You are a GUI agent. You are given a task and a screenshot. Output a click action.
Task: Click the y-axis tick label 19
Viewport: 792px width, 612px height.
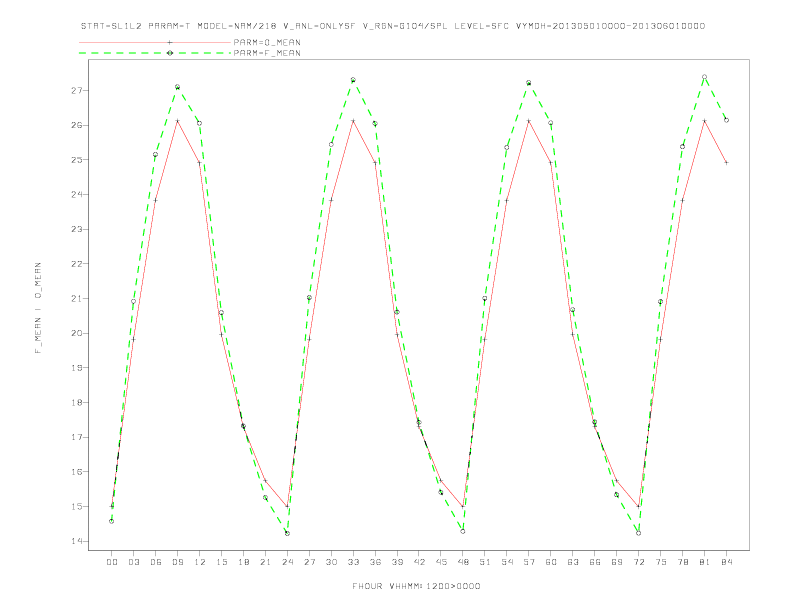pos(77,368)
